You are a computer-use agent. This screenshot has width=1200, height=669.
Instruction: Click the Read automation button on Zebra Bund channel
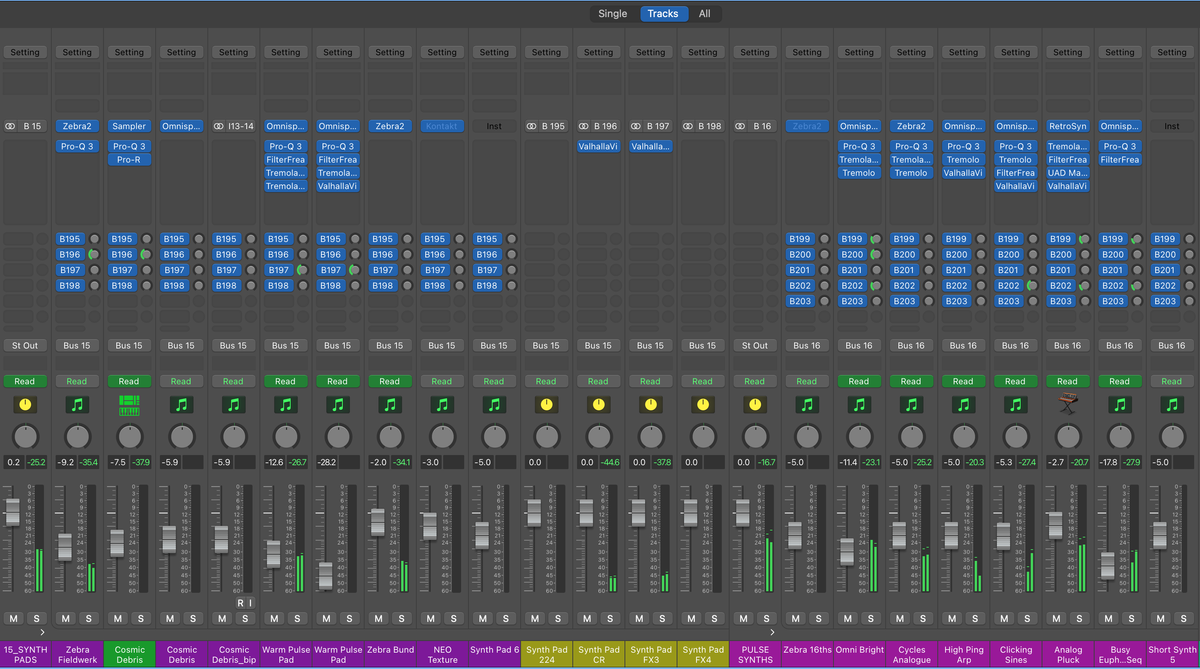[389, 381]
